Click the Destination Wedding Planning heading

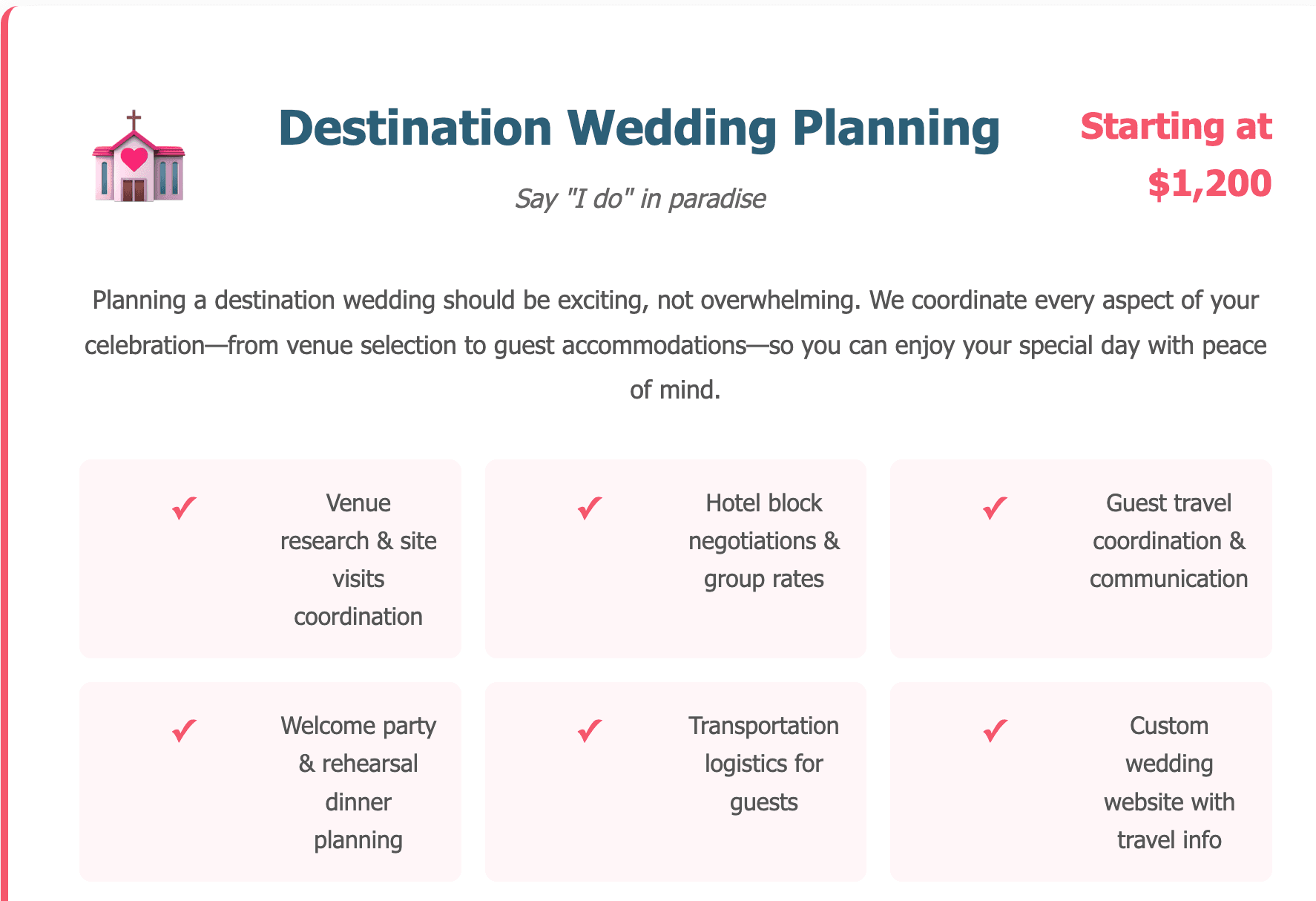click(639, 128)
